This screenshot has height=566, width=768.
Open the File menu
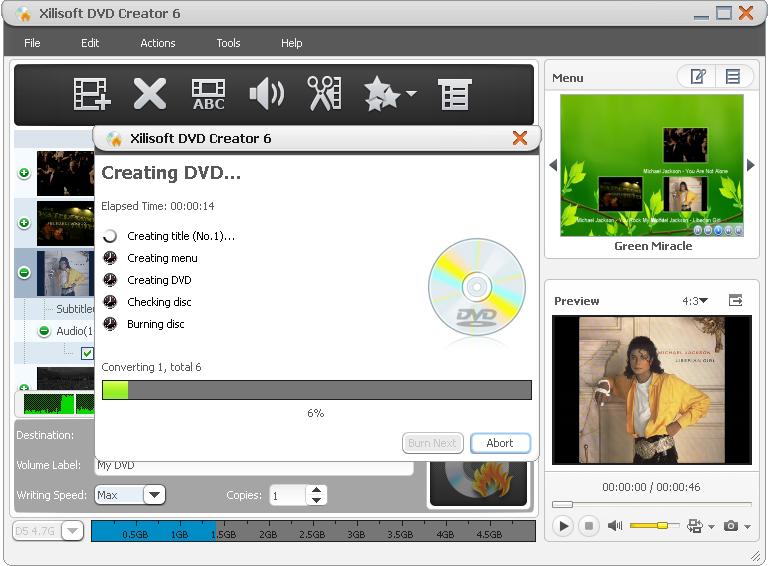click(32, 43)
